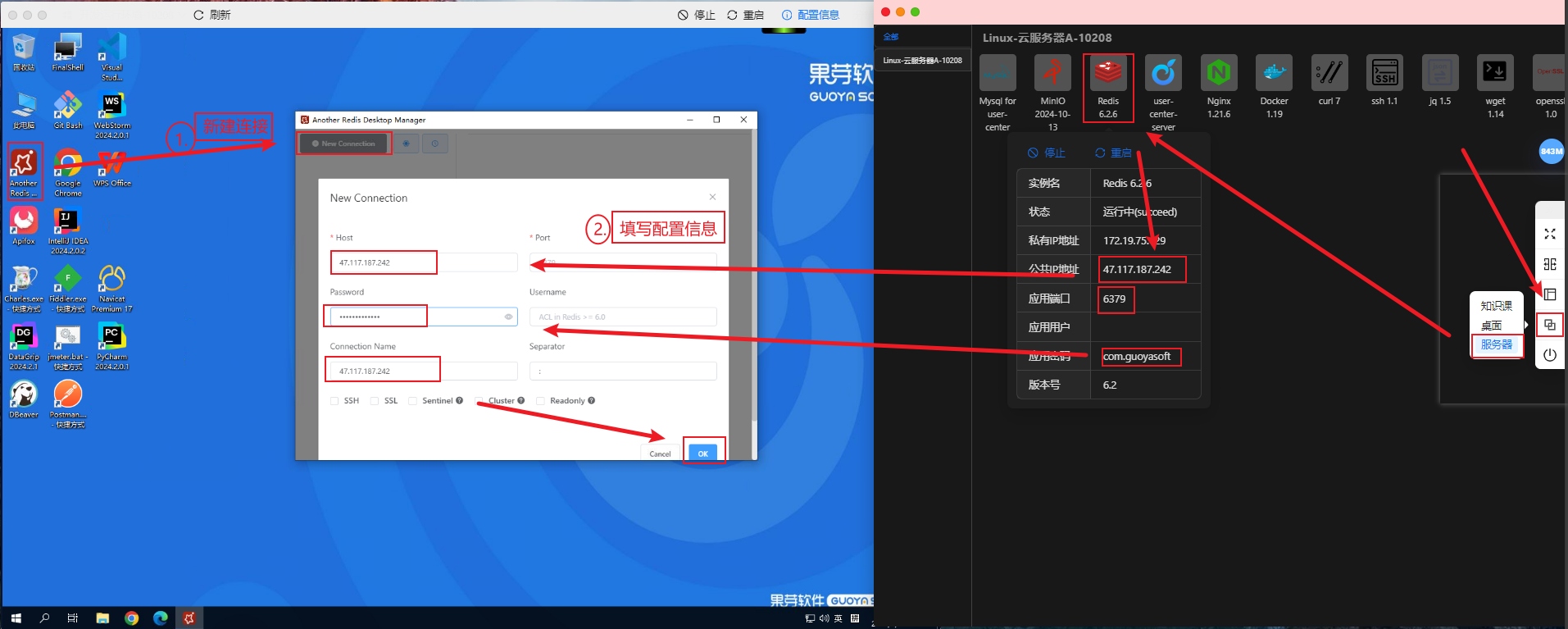The image size is (1568, 629).
Task: Enable the Sentinel checkbox
Action: pos(413,401)
